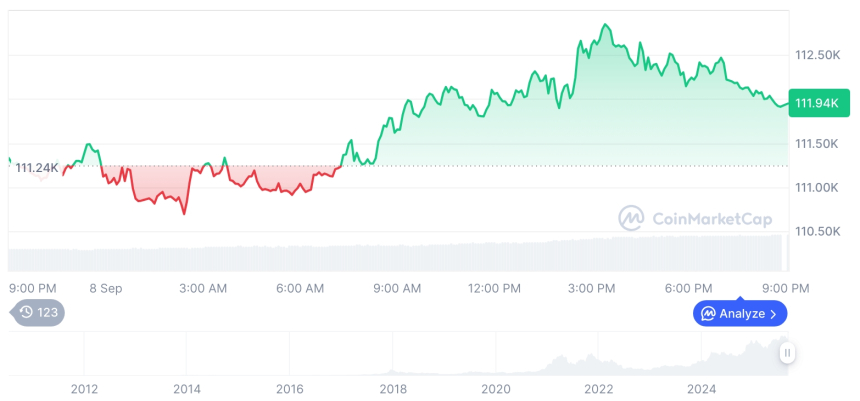The height and width of the screenshot is (401, 860).
Task: Click the 12:00 PM time axis label
Action: (x=495, y=288)
